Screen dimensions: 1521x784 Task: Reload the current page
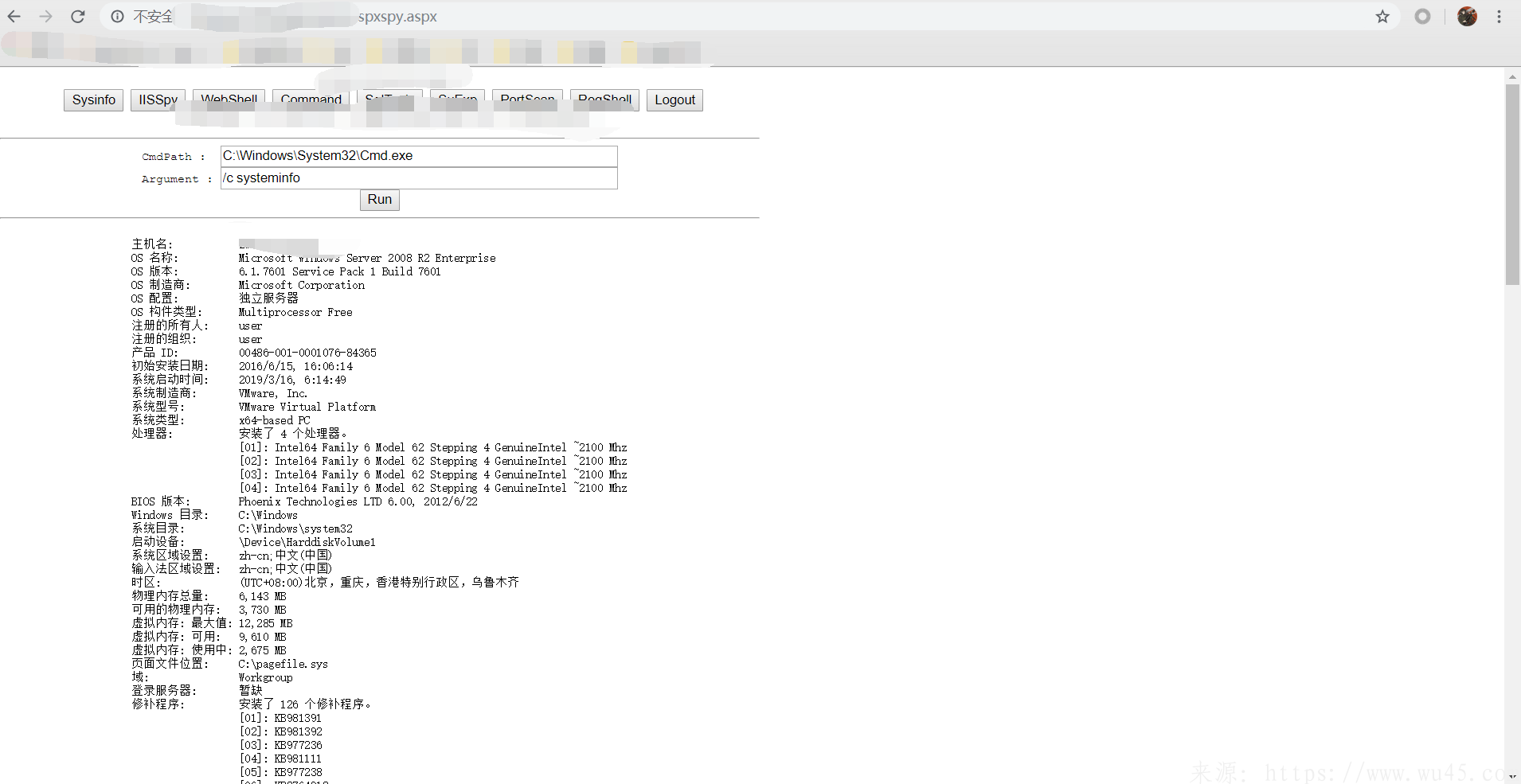[78, 17]
